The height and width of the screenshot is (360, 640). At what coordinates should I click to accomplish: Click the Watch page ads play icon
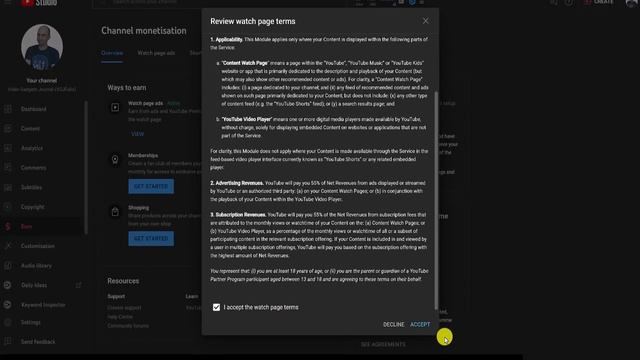tap(115, 107)
